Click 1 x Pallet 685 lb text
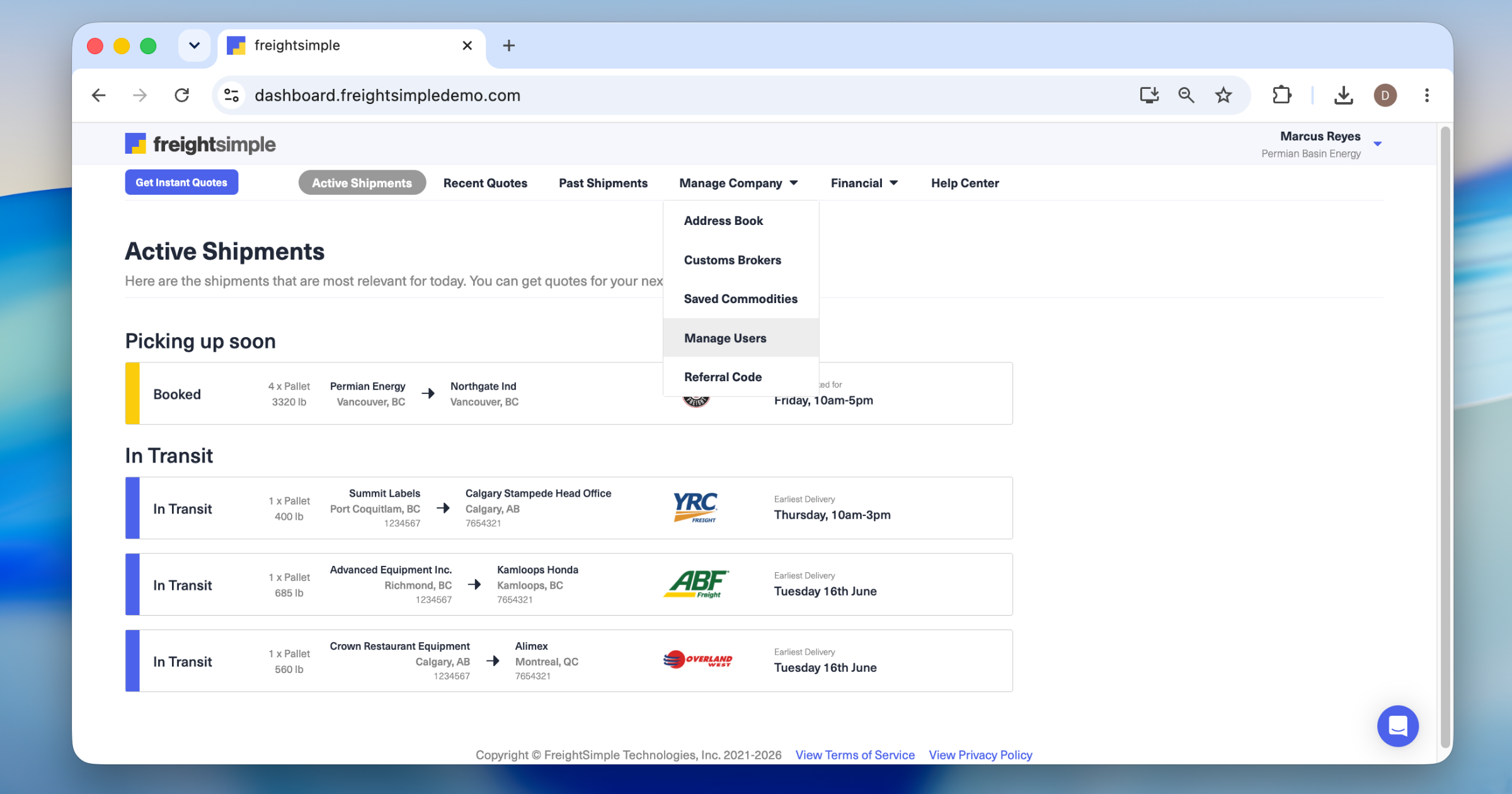 tap(289, 585)
